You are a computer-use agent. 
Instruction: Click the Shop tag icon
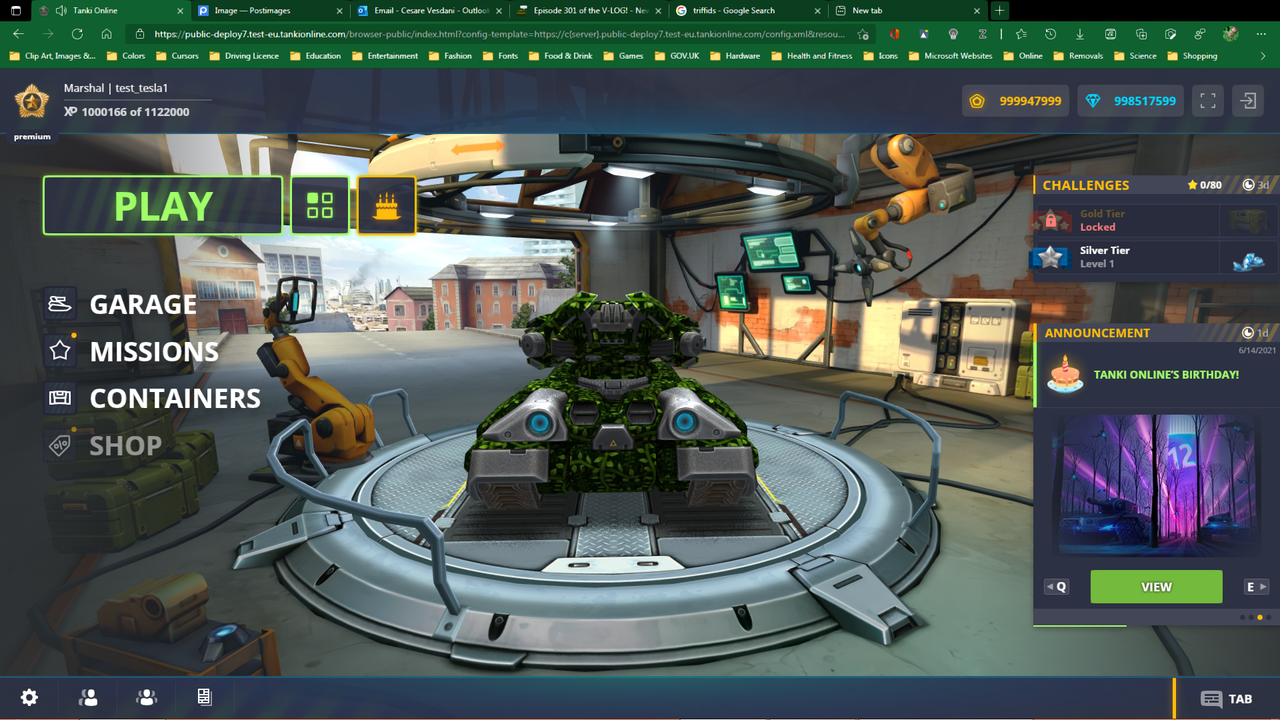pos(60,445)
